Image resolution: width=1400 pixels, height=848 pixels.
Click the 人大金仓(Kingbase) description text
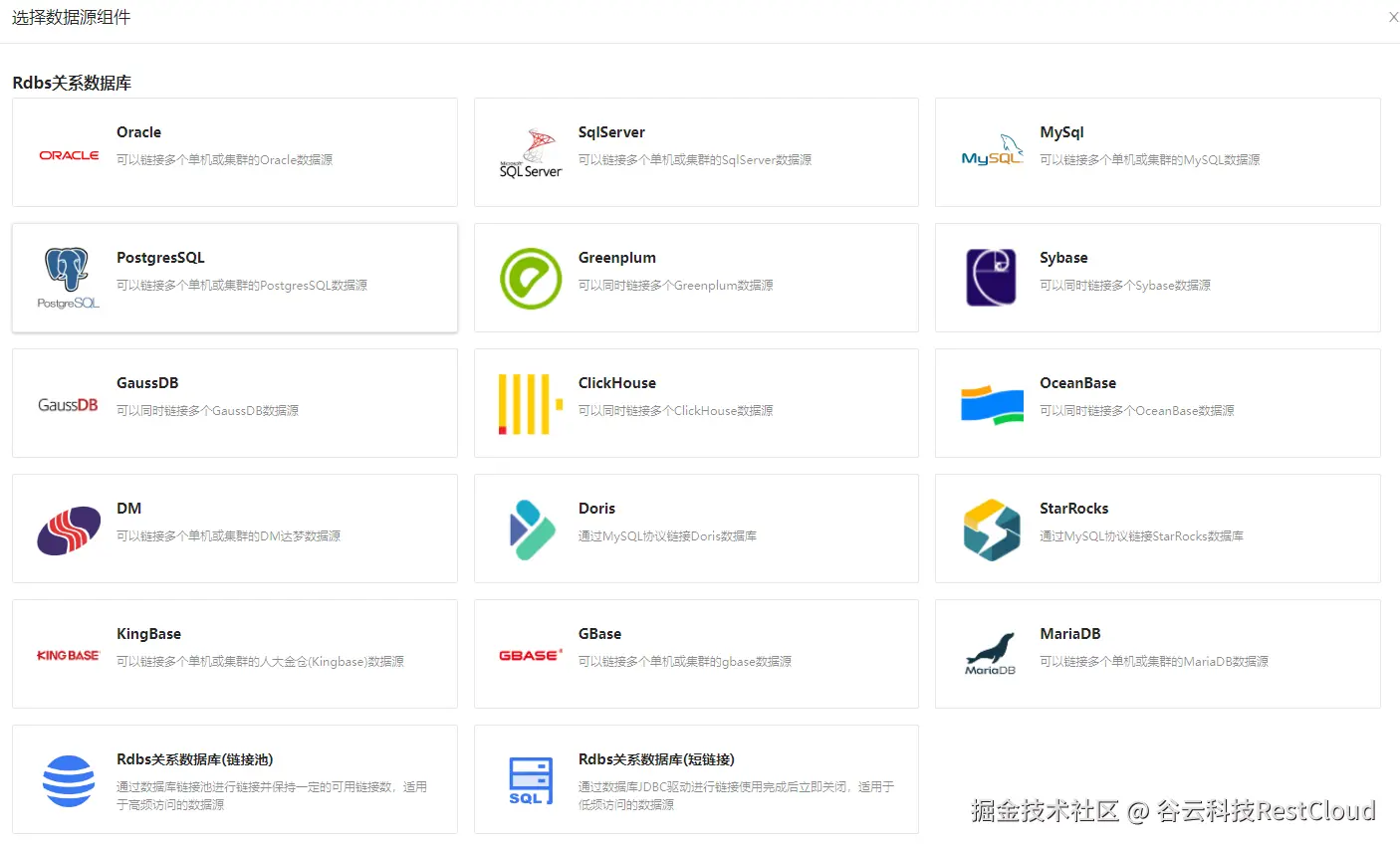coord(260,662)
